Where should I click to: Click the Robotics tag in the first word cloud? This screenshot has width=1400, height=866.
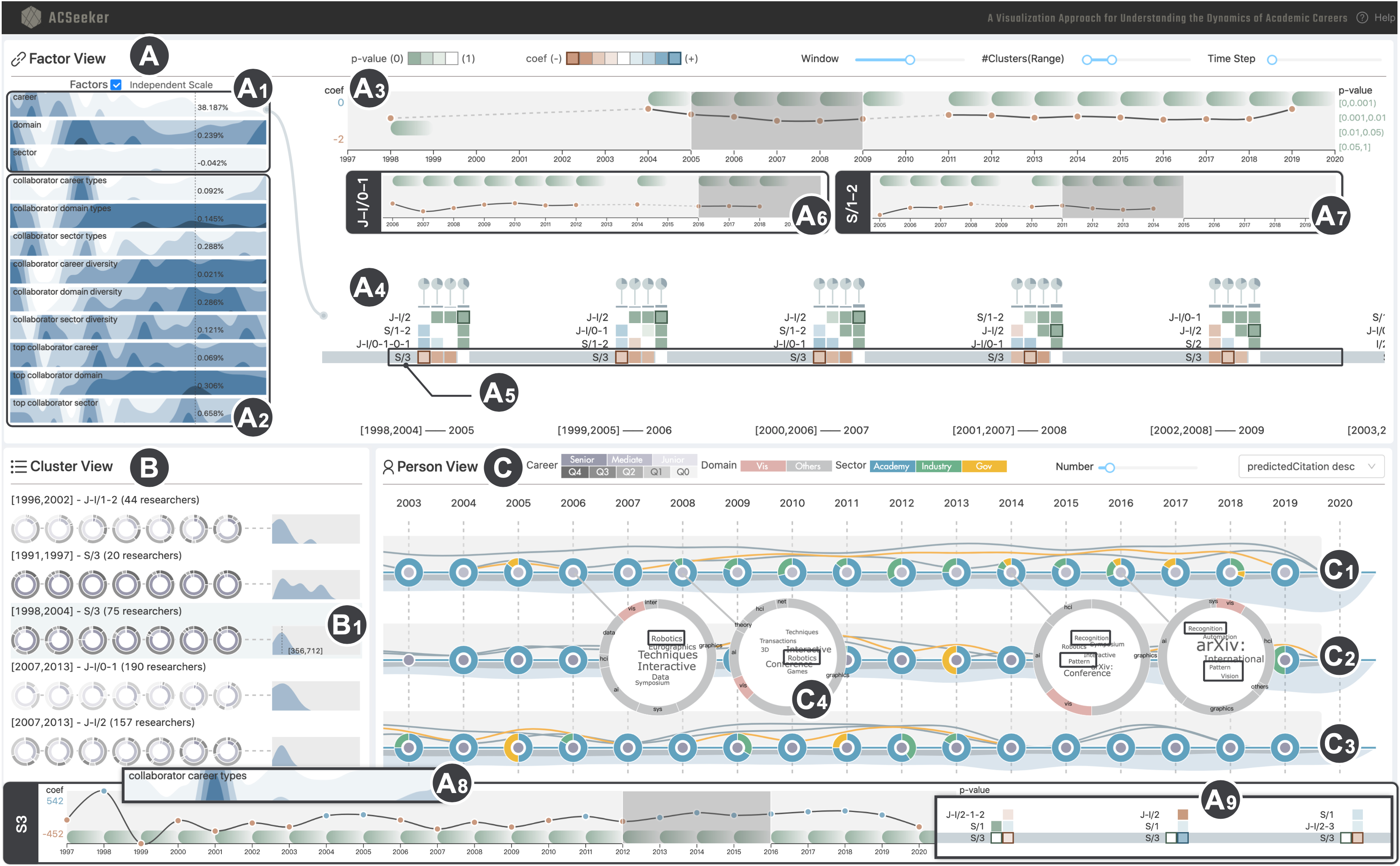[667, 638]
